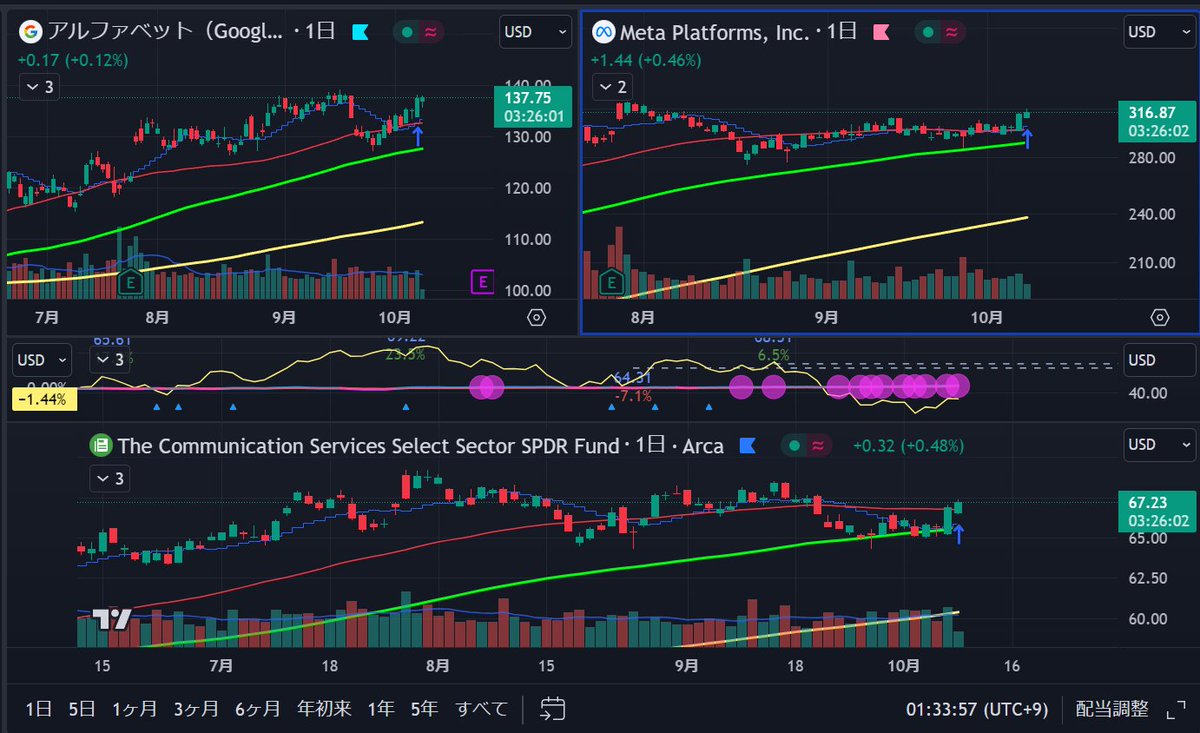Open USD currency dropdown in Meta chart

point(1158,32)
